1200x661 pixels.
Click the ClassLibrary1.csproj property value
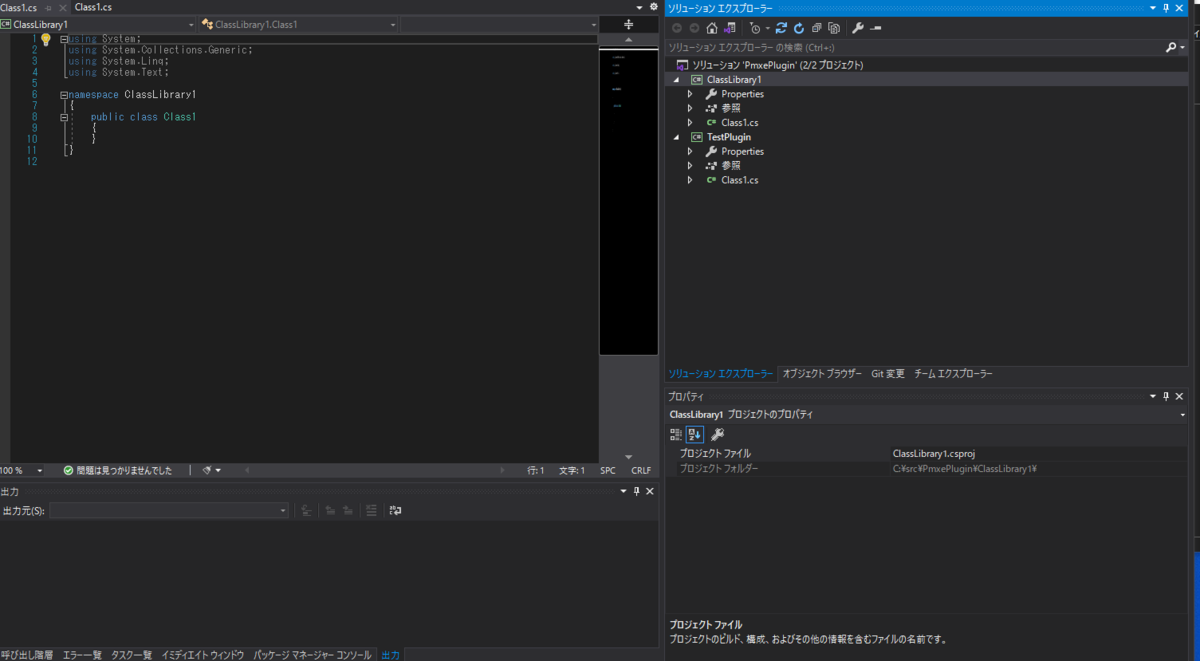tap(933, 453)
